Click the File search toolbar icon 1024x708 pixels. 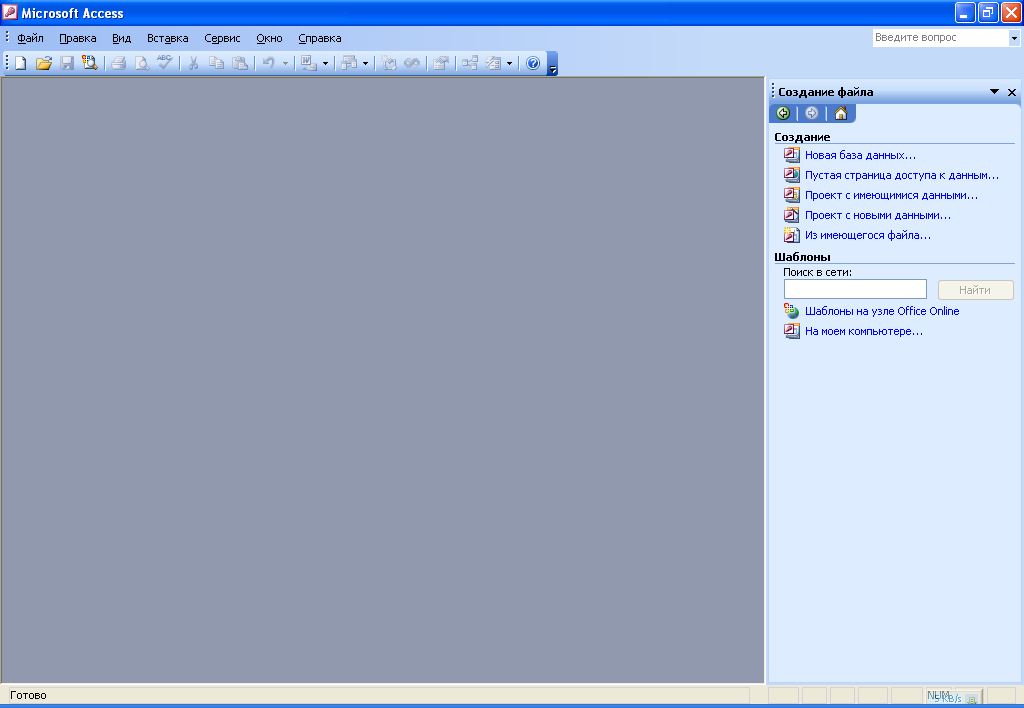coord(89,63)
